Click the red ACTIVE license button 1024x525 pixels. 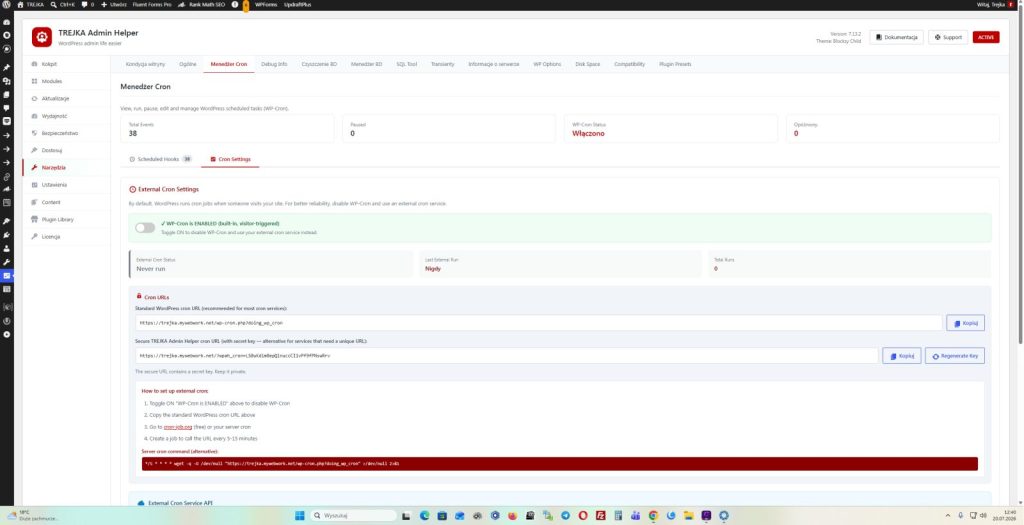click(x=985, y=37)
